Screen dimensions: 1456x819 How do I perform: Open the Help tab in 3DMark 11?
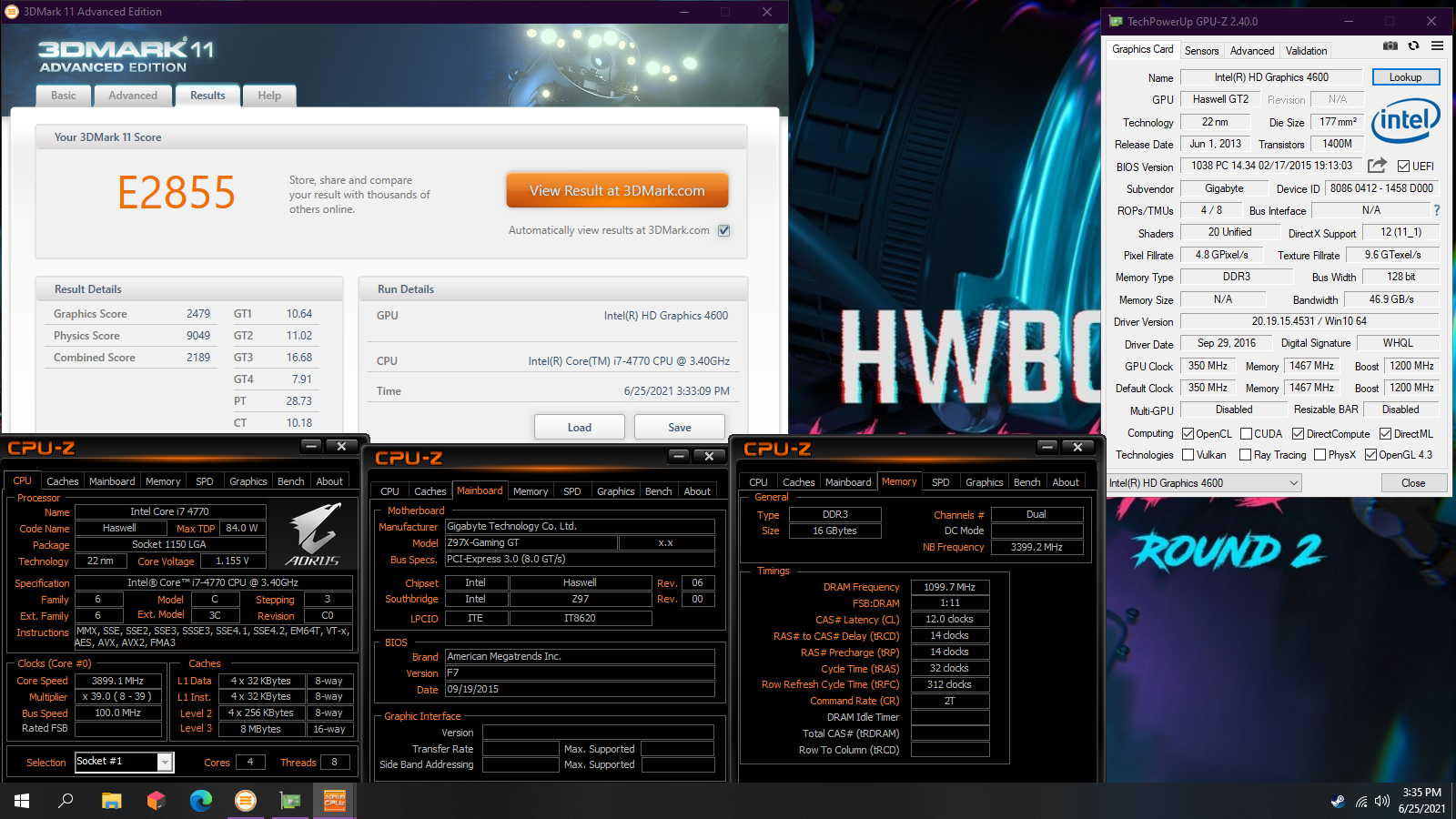tap(269, 96)
